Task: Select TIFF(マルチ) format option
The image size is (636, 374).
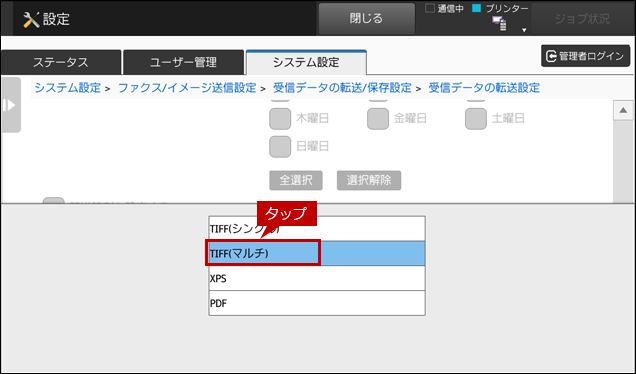Action: coord(317,254)
